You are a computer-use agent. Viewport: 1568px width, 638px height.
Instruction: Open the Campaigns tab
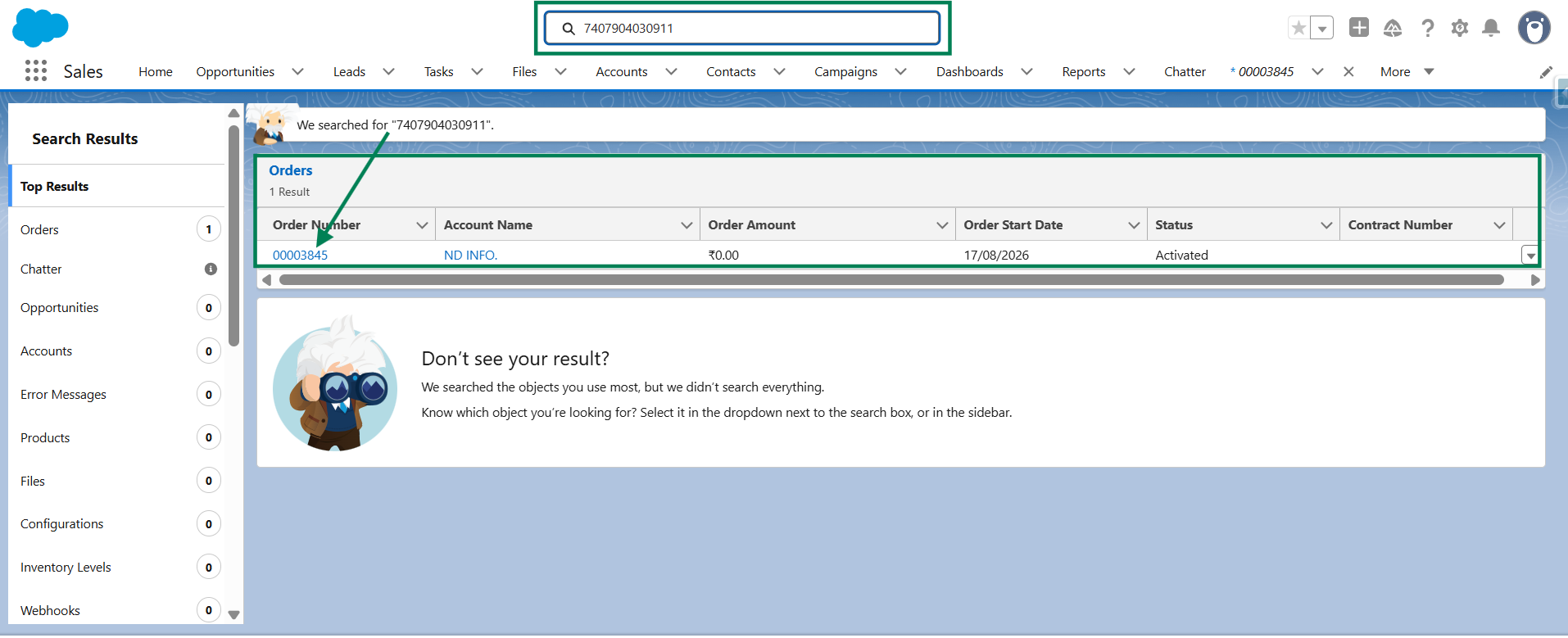(845, 71)
